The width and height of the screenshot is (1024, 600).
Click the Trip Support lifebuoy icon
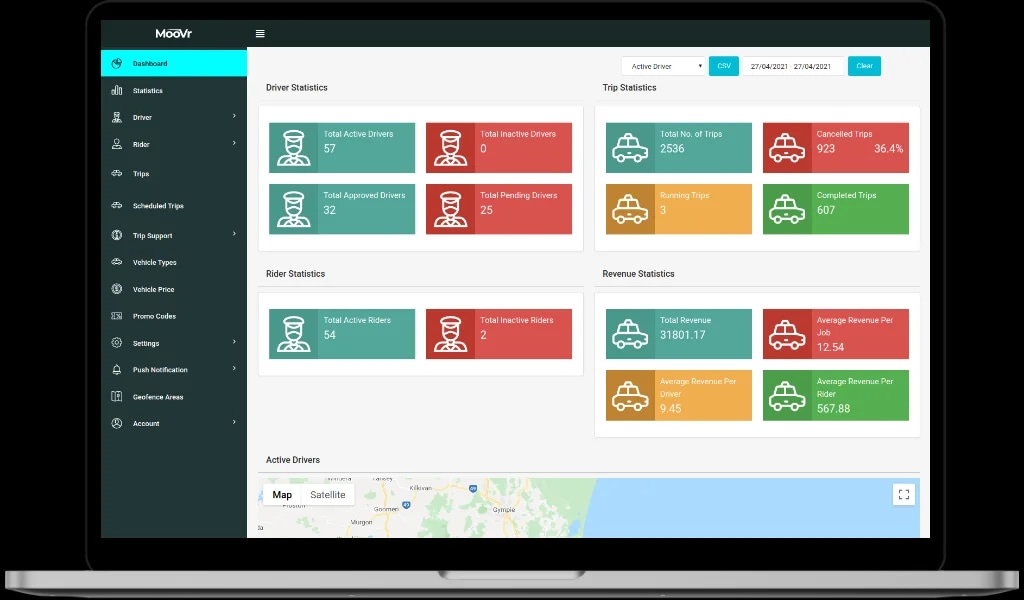click(x=117, y=235)
